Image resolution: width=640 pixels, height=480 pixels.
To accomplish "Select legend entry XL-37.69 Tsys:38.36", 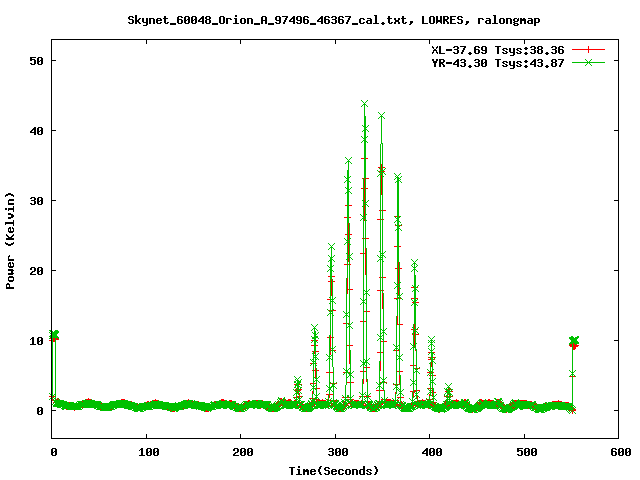I will [x=498, y=50].
